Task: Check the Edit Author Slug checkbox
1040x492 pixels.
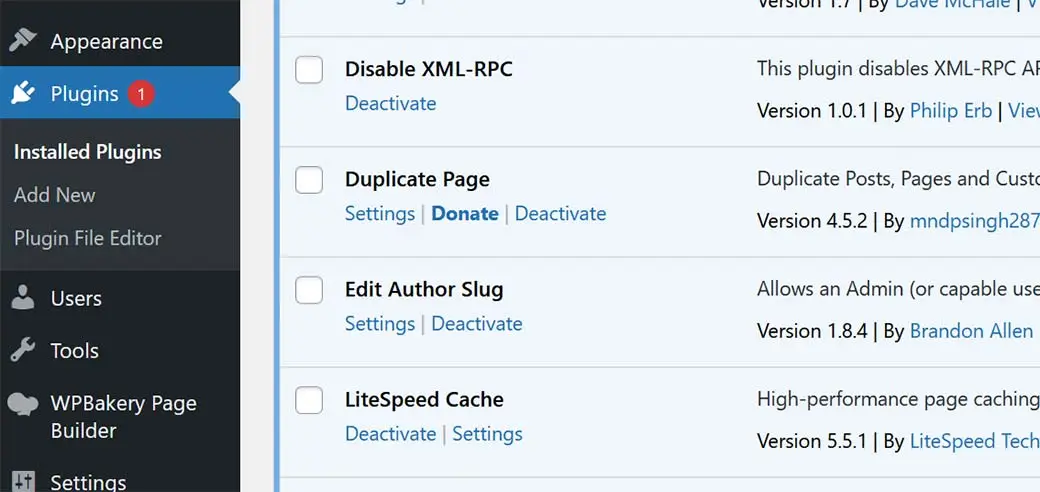Action: [x=309, y=290]
